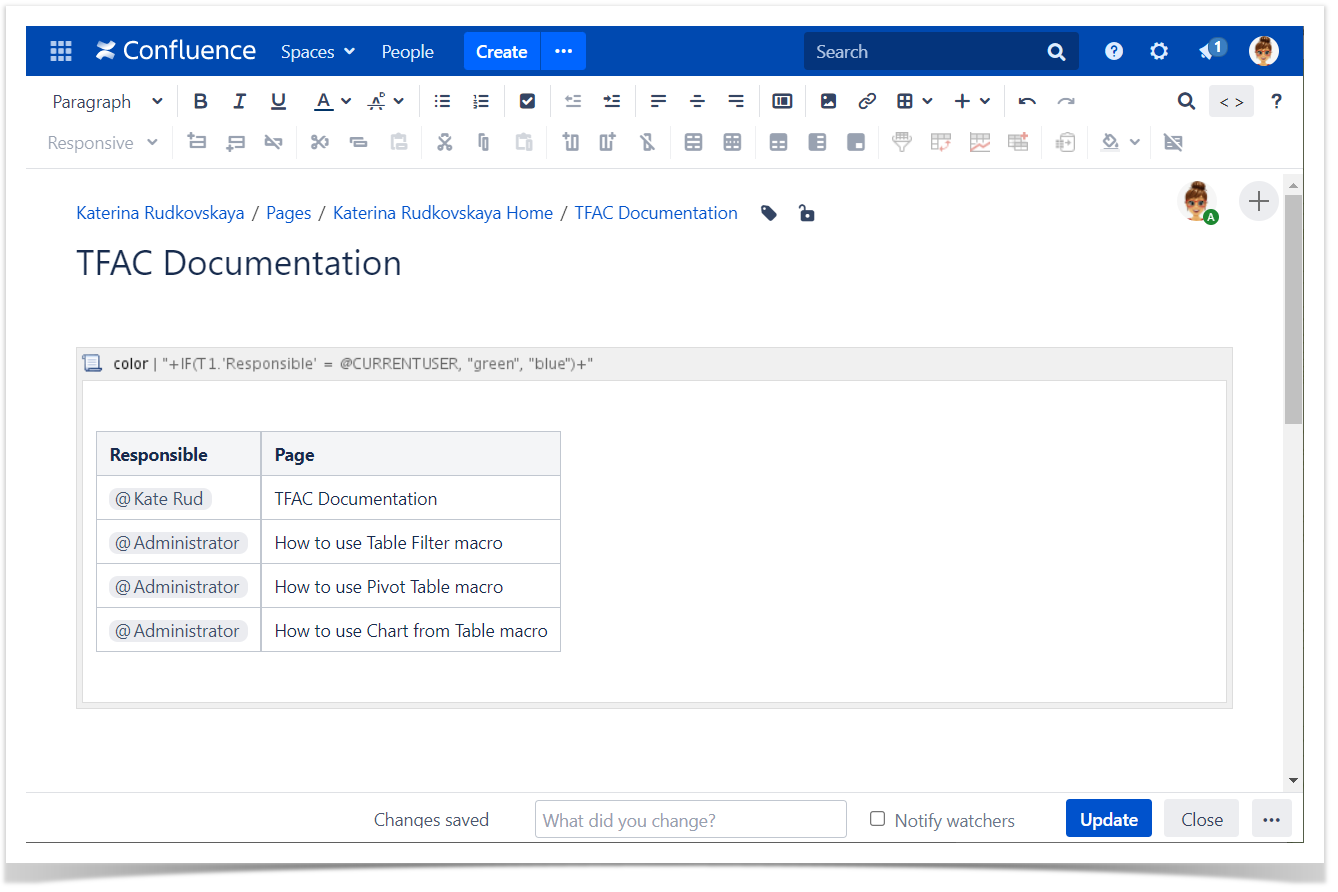Open the page labels tag icon
Screen dimensions: 1338x892
tap(769, 213)
